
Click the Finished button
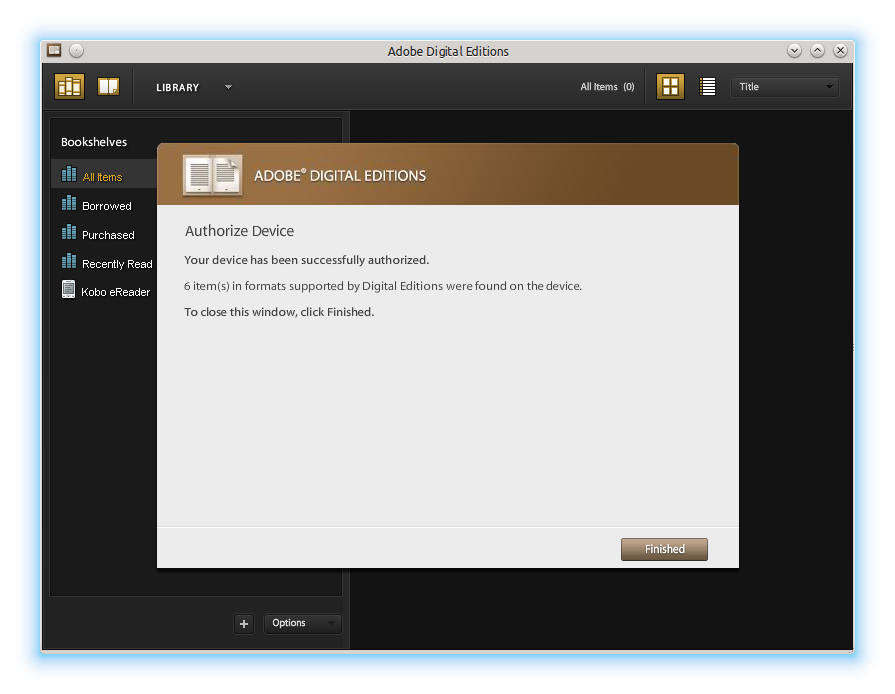[x=664, y=549]
